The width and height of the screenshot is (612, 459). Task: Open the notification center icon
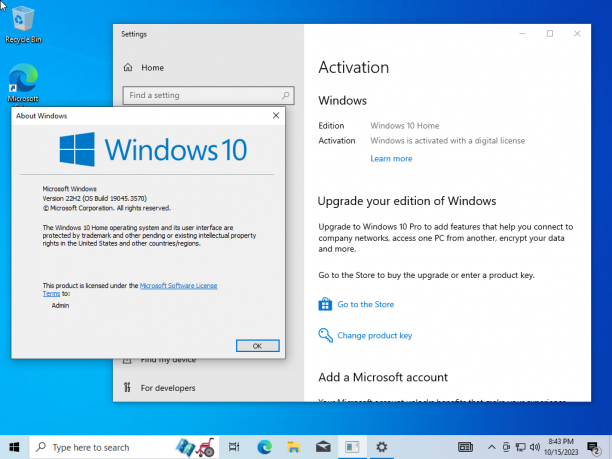[593, 448]
